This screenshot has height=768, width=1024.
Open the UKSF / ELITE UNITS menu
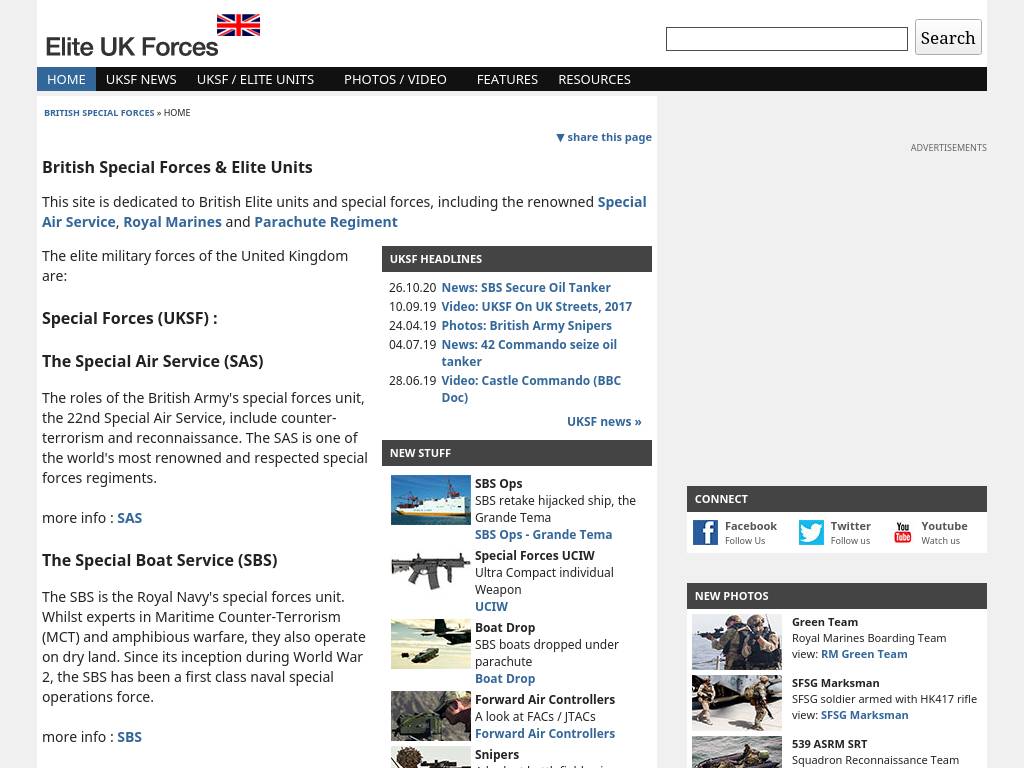(x=255, y=79)
